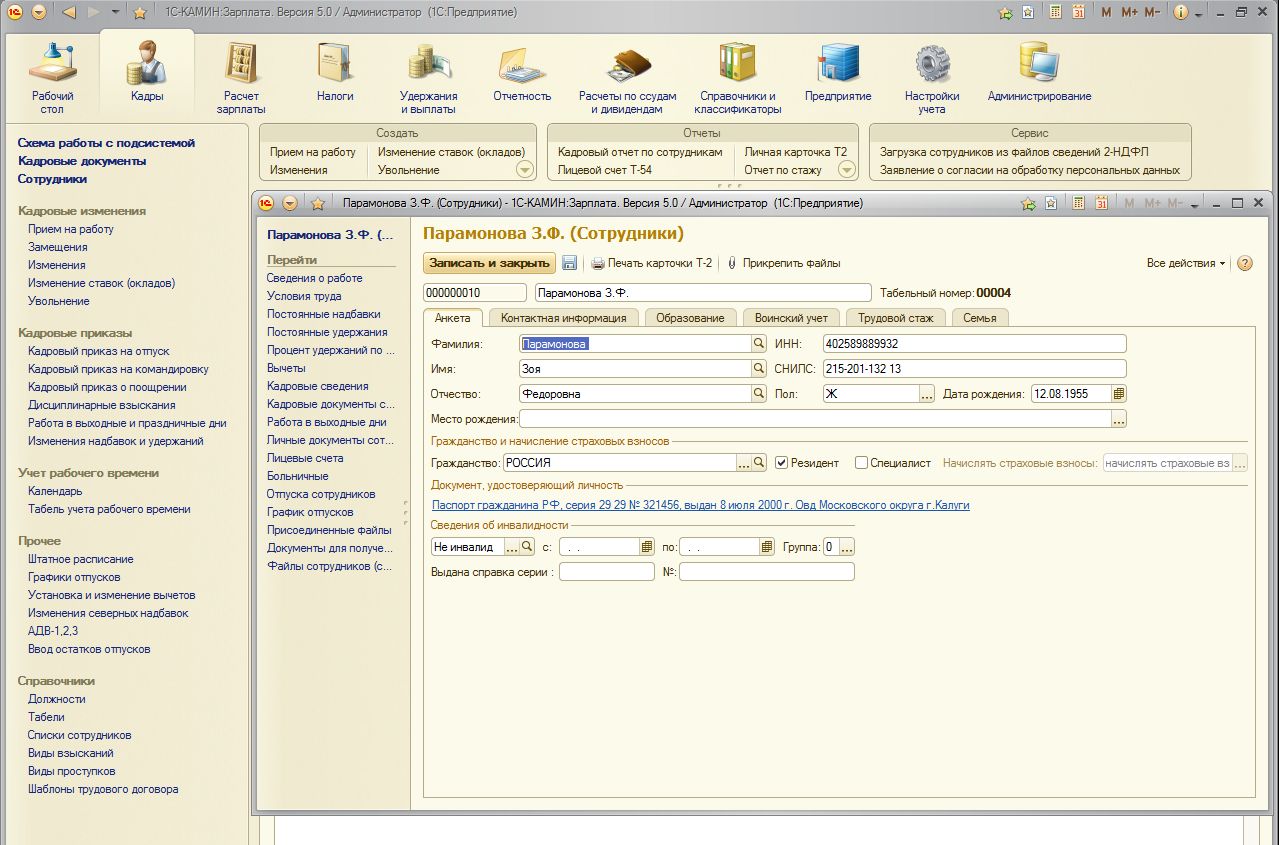
Task: Open Больничные in Перейти list
Action: coord(297,476)
